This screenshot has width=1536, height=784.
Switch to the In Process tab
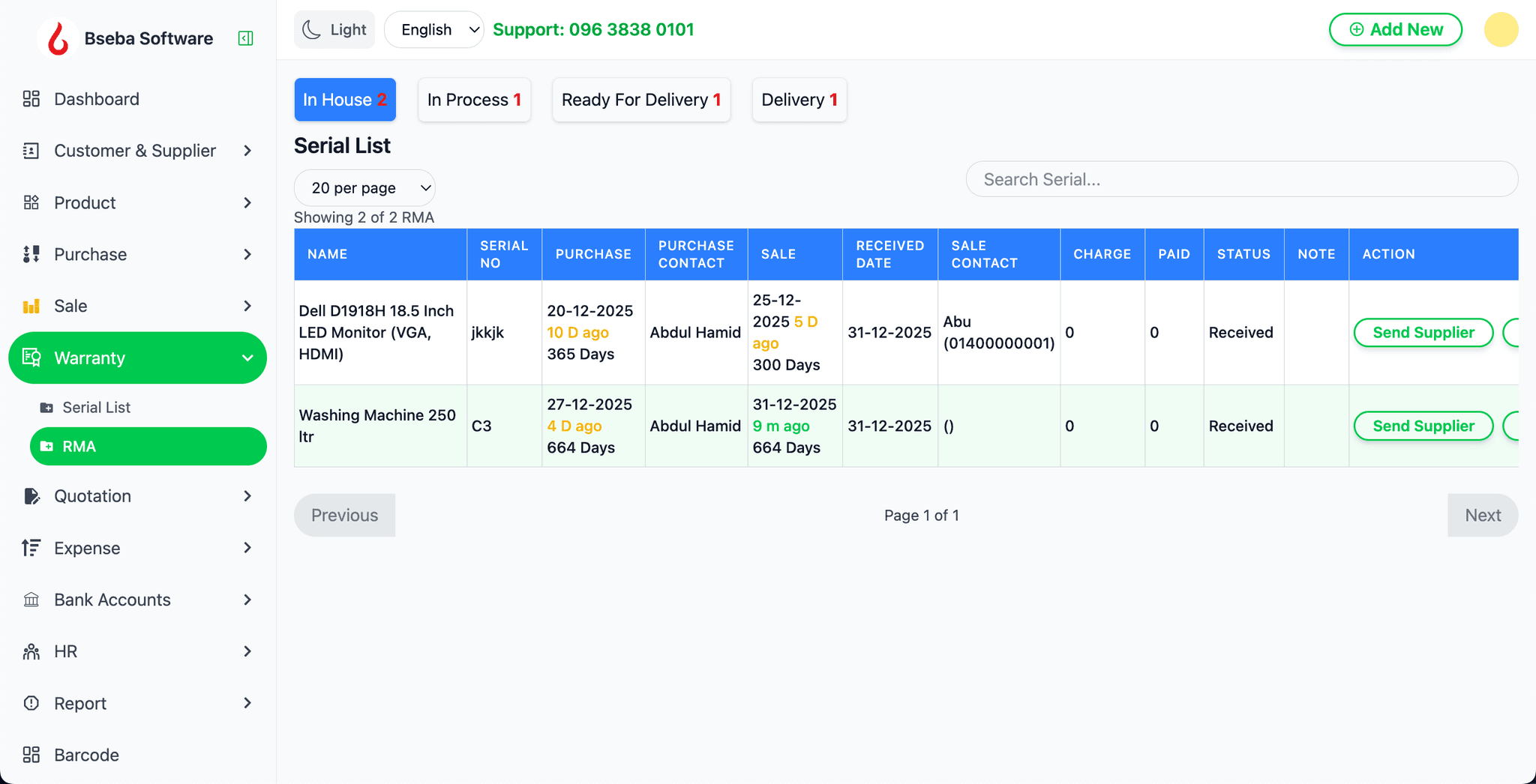(474, 100)
